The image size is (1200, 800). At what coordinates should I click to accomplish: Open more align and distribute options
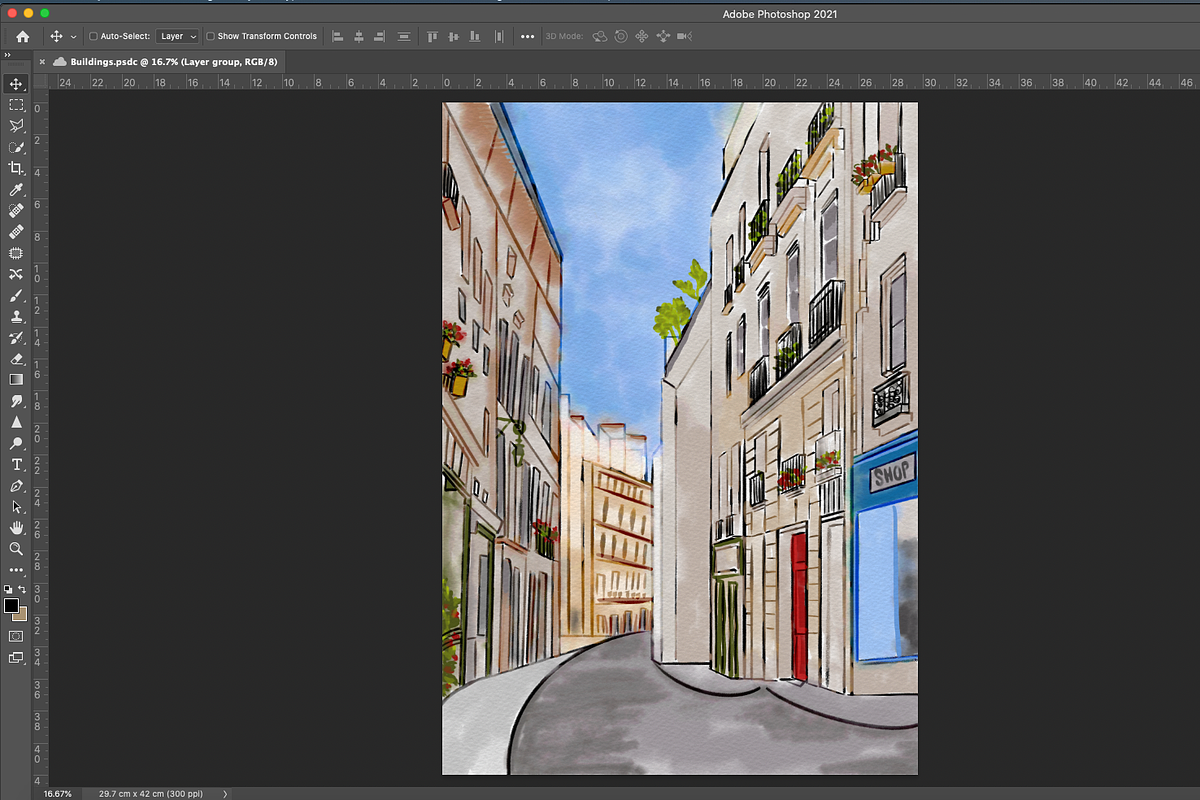pos(528,36)
